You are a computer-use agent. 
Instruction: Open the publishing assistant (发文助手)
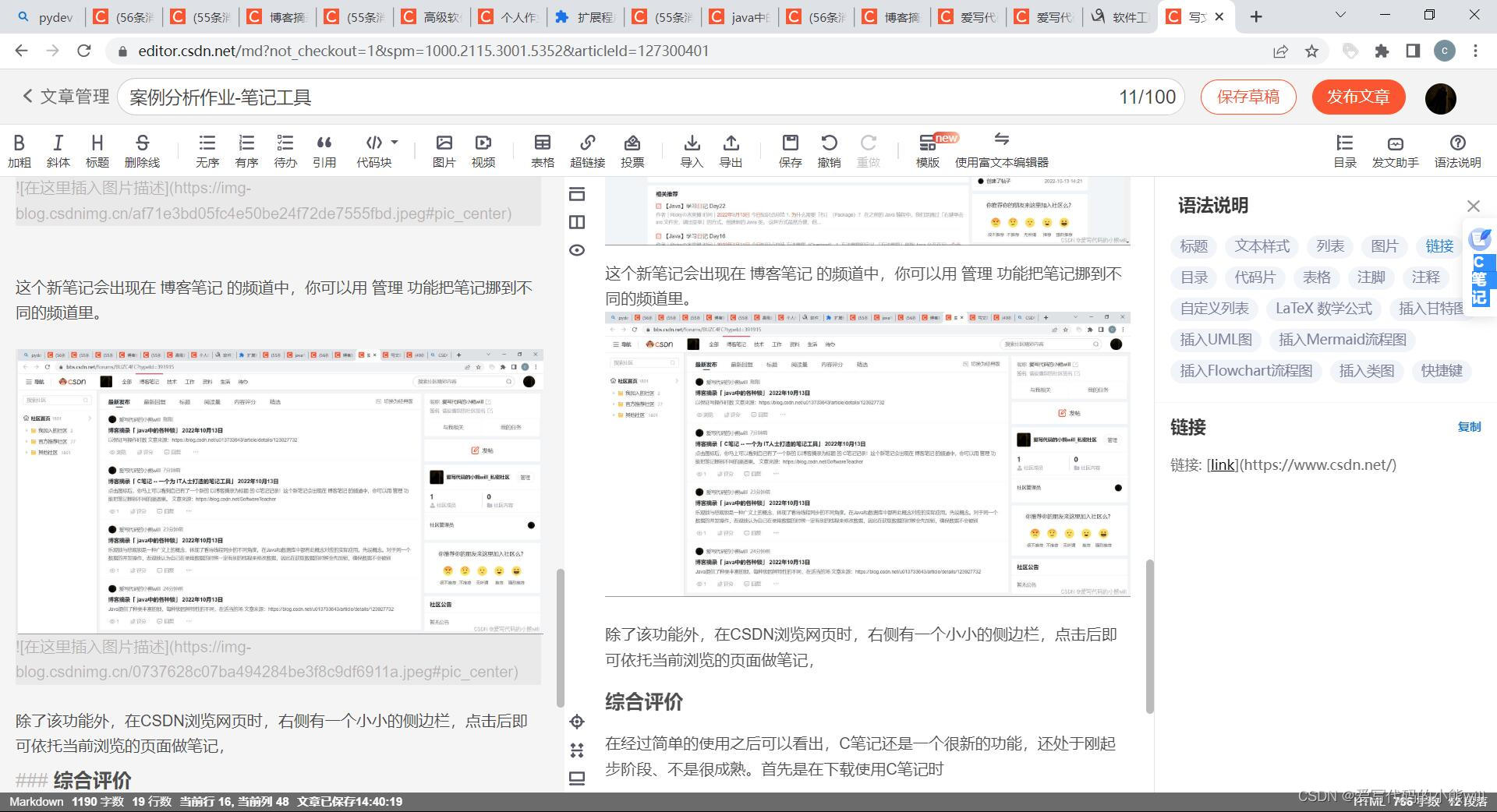pos(1396,150)
